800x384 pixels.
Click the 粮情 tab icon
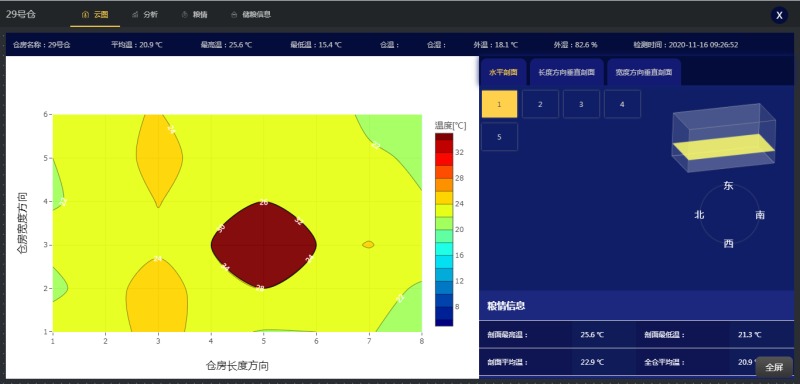[x=185, y=15]
